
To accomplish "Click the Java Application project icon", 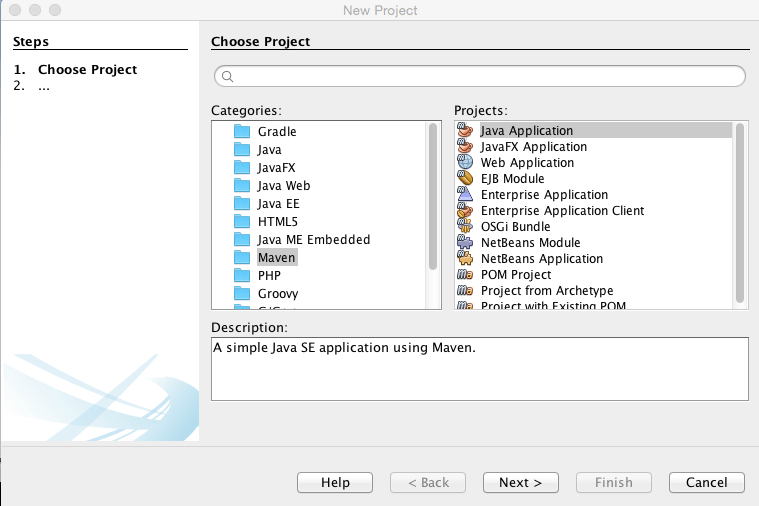I will 465,131.
